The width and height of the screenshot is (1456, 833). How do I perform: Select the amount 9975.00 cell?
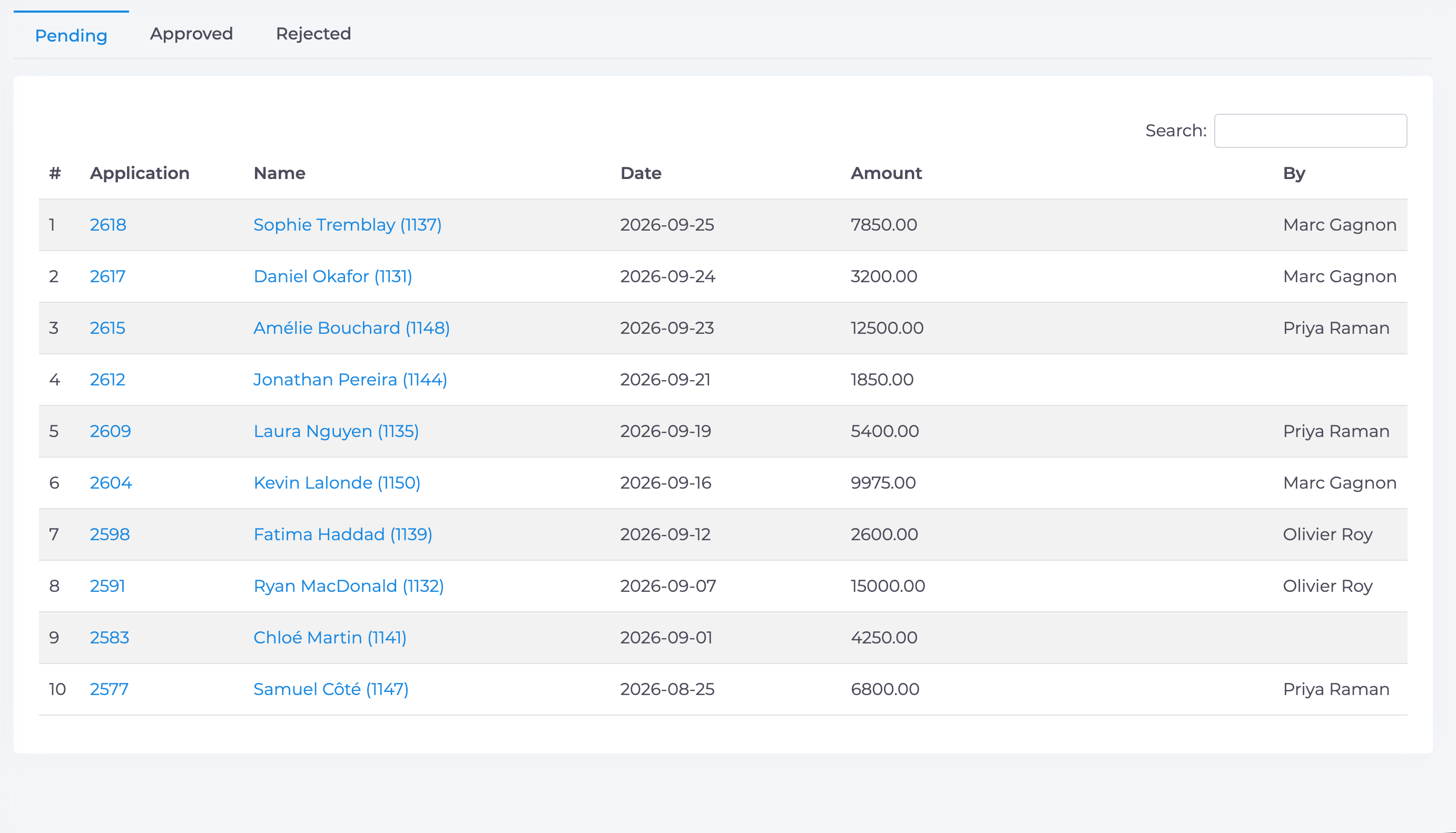(883, 483)
